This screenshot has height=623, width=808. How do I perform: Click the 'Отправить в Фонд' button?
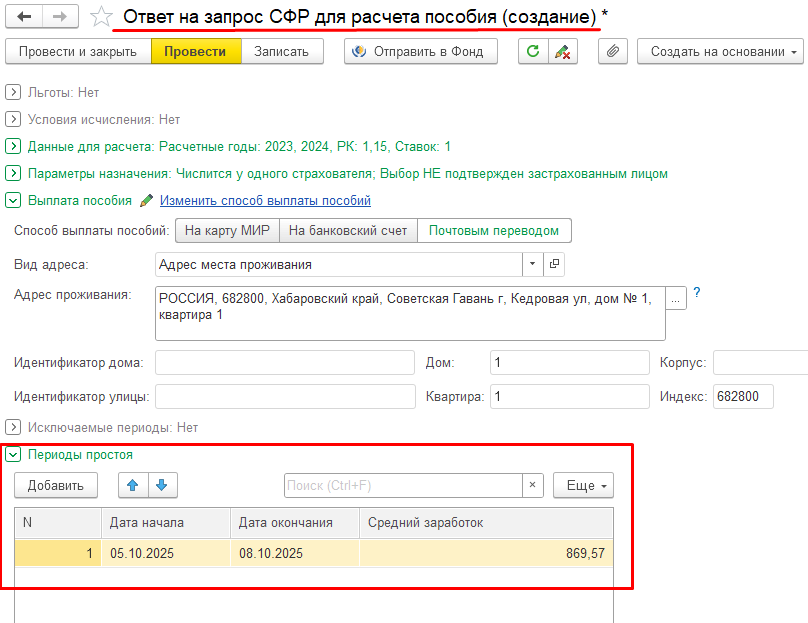421,52
